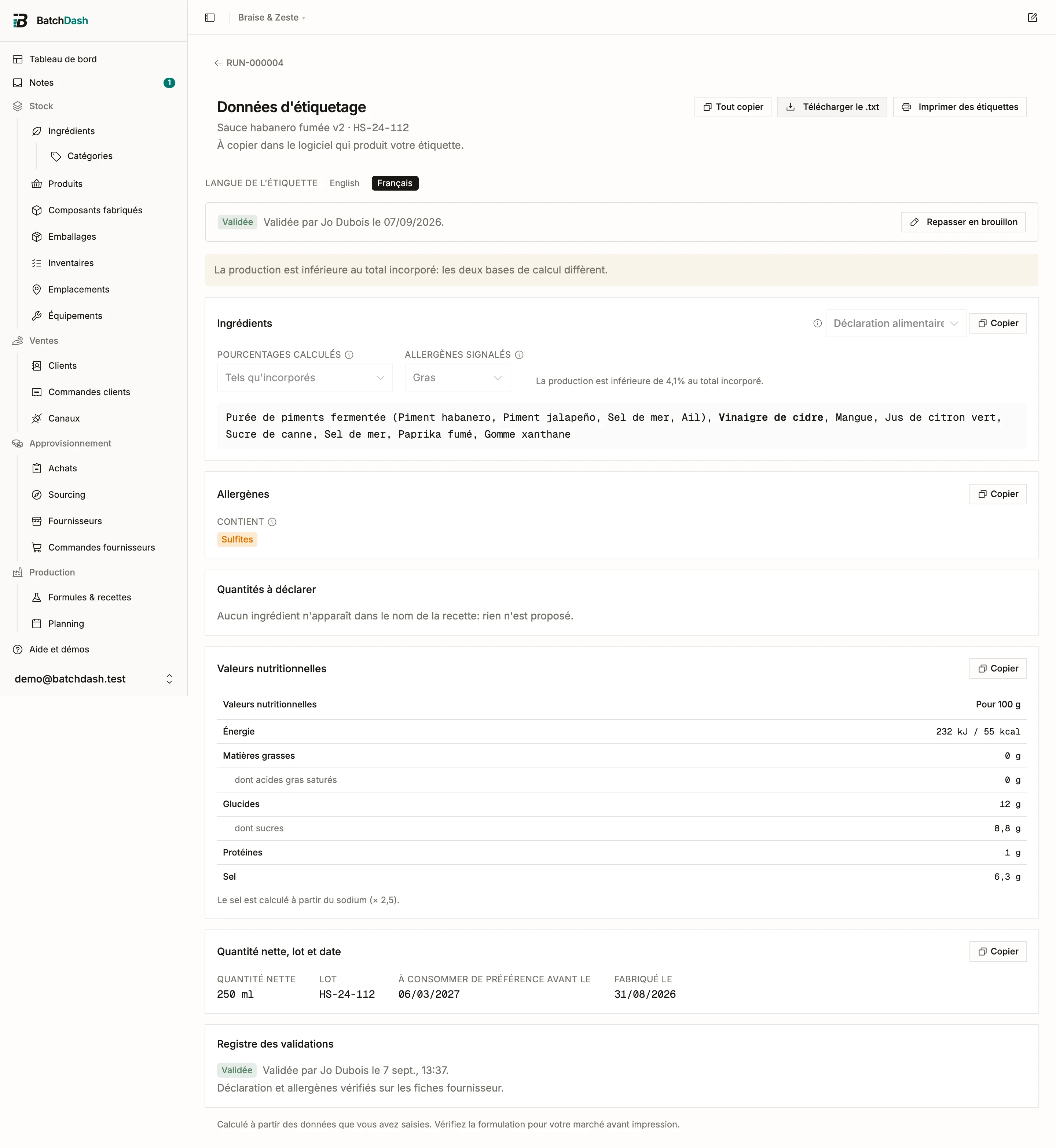Copy the Allergènes section
Viewport: 1056px width, 1148px height.
(998, 494)
